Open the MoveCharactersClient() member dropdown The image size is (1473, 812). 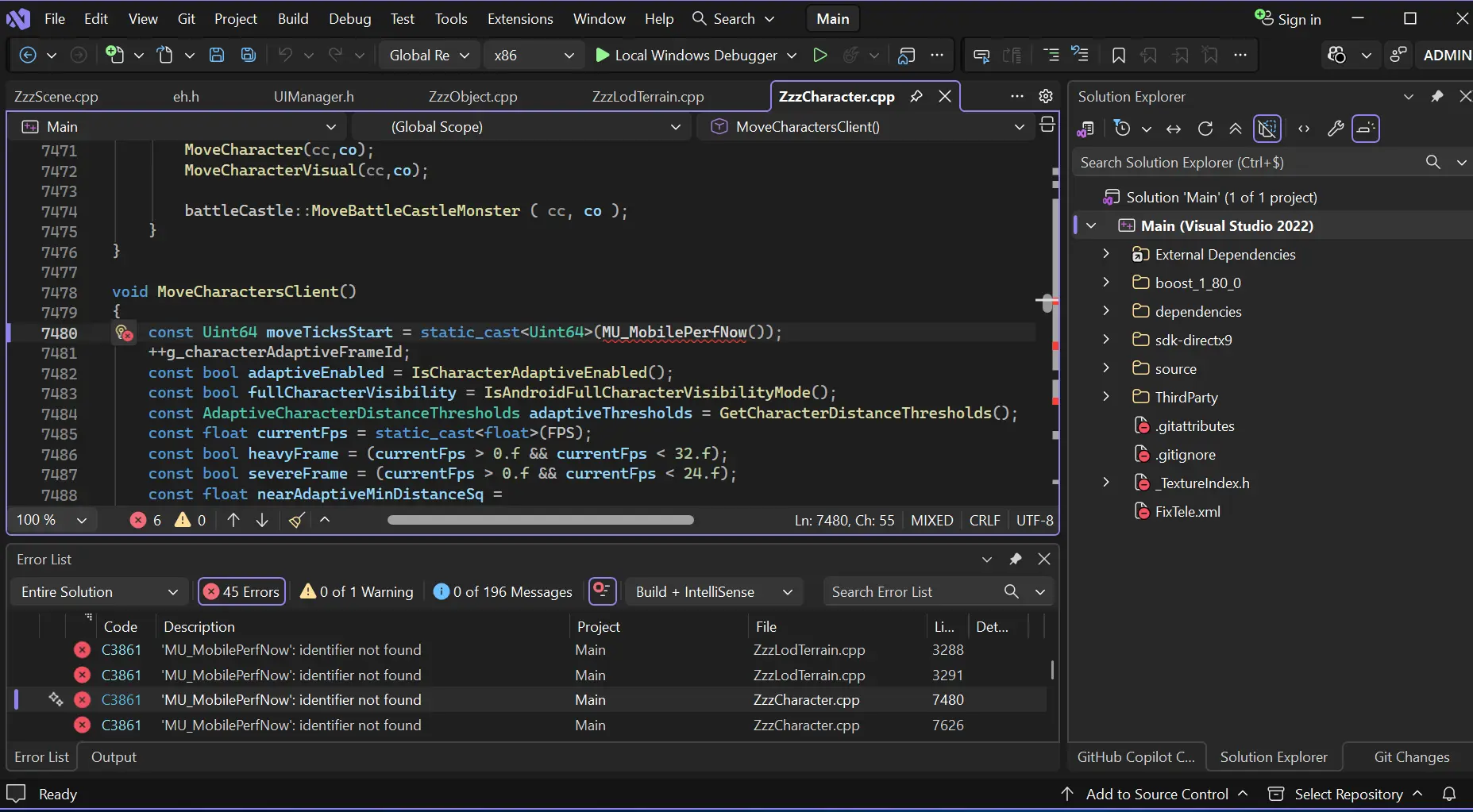pyautogui.click(x=866, y=126)
